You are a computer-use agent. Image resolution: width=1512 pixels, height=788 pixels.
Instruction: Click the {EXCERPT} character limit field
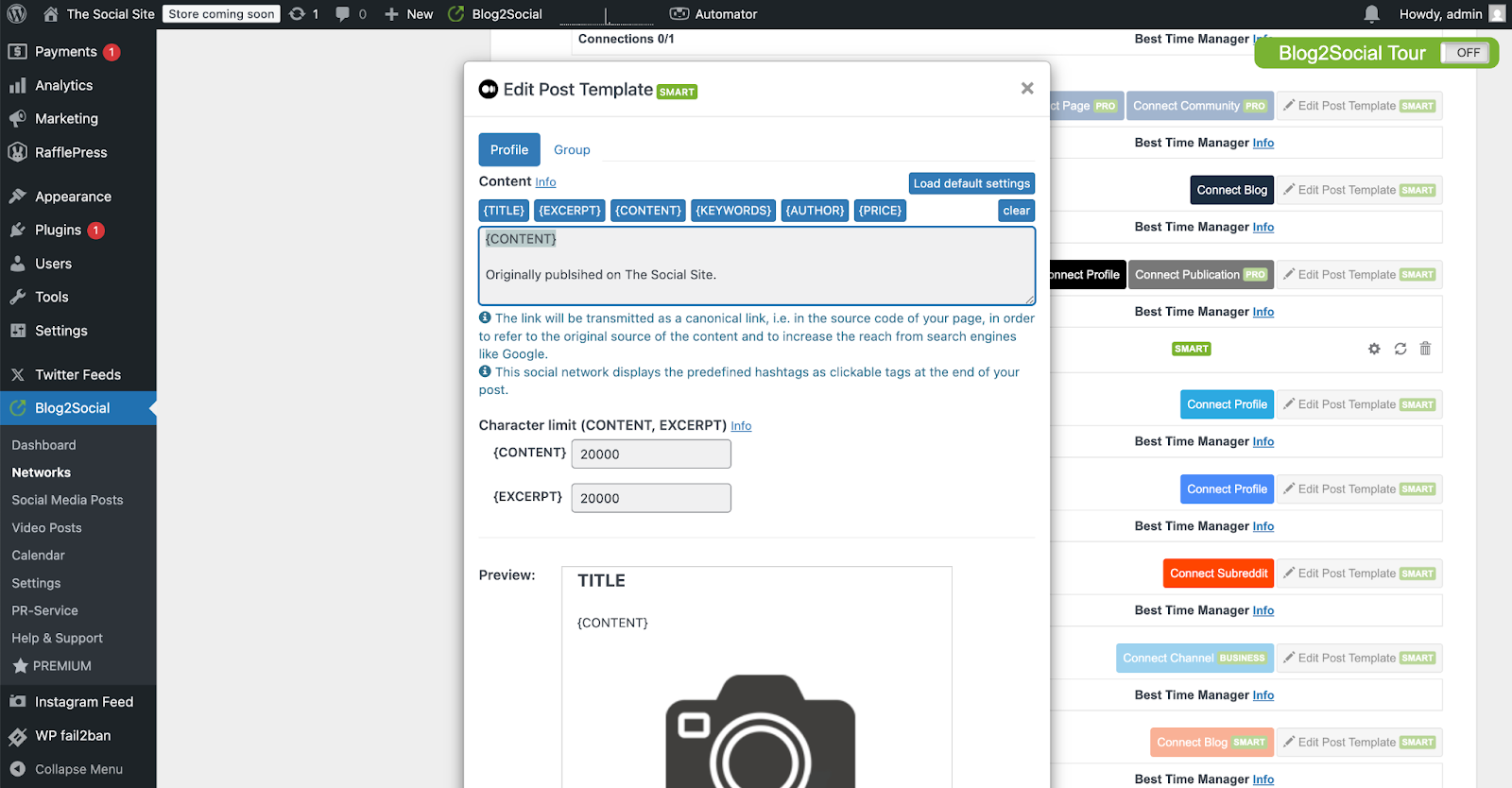[x=650, y=498]
